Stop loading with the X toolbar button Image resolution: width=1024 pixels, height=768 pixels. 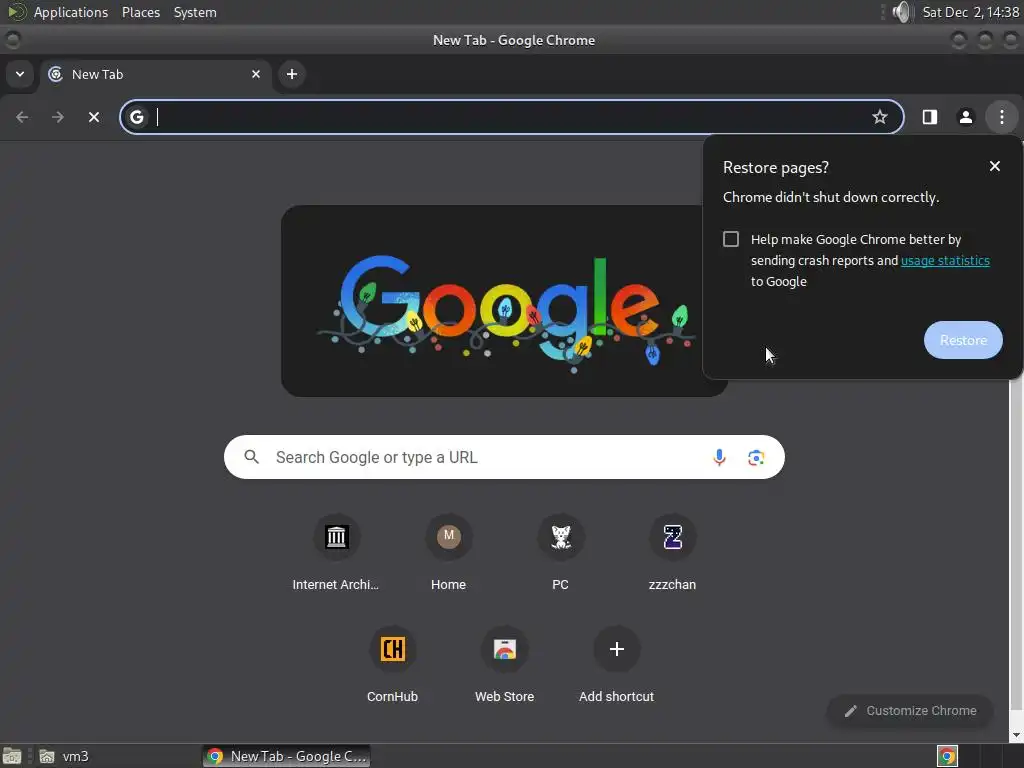click(x=94, y=118)
